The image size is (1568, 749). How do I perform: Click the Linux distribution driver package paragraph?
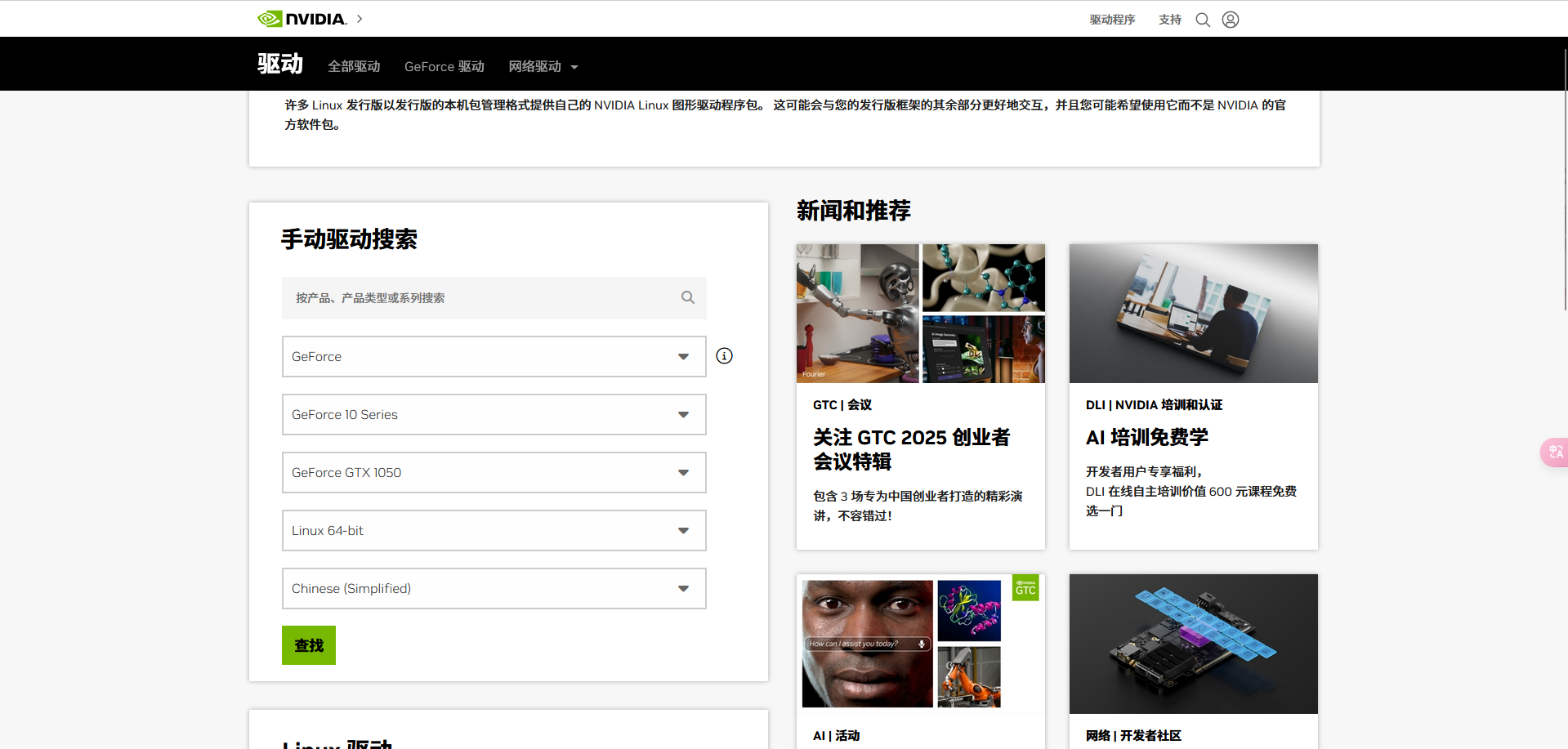click(785, 114)
